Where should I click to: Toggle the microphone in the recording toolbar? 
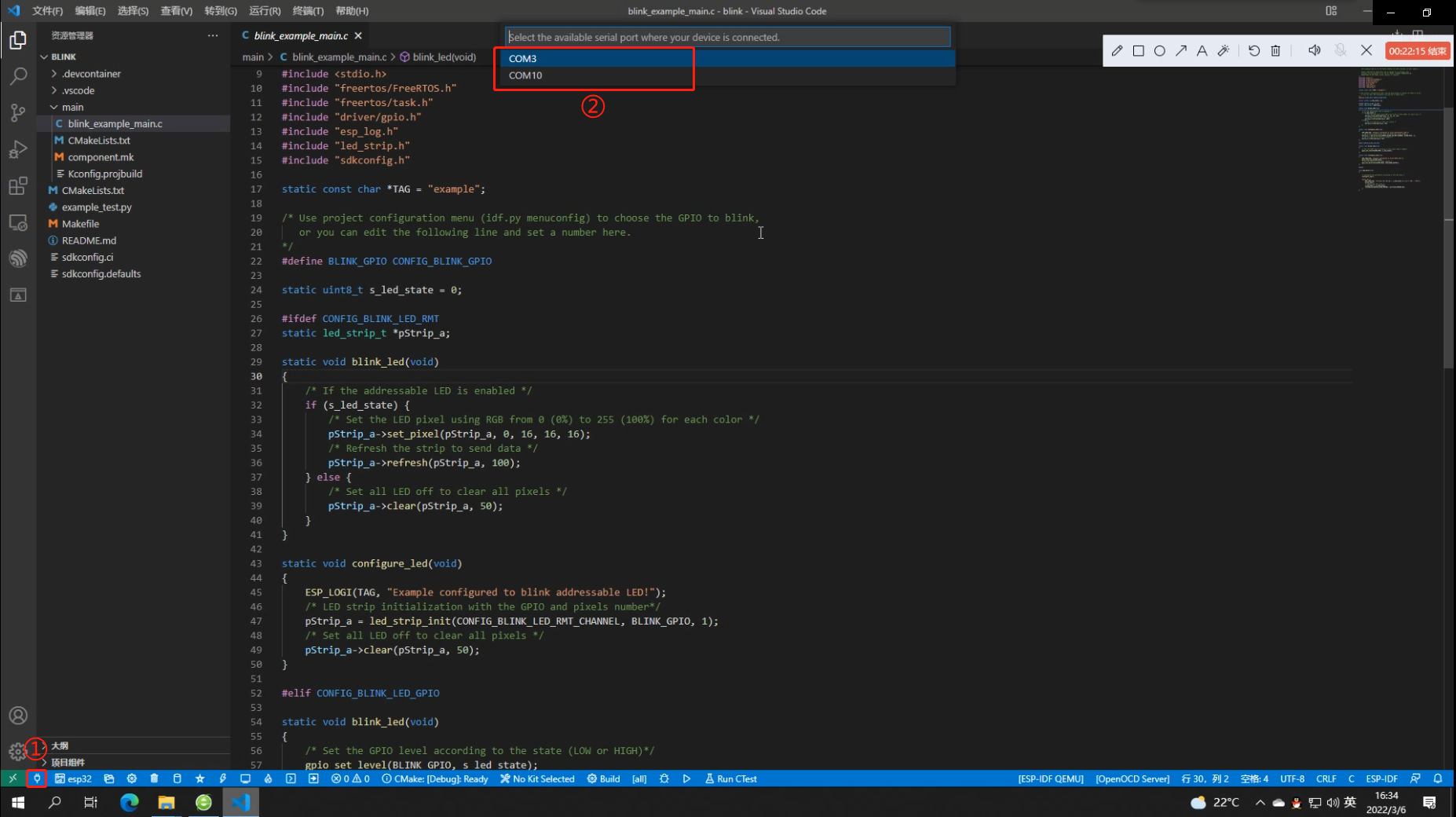click(1341, 50)
